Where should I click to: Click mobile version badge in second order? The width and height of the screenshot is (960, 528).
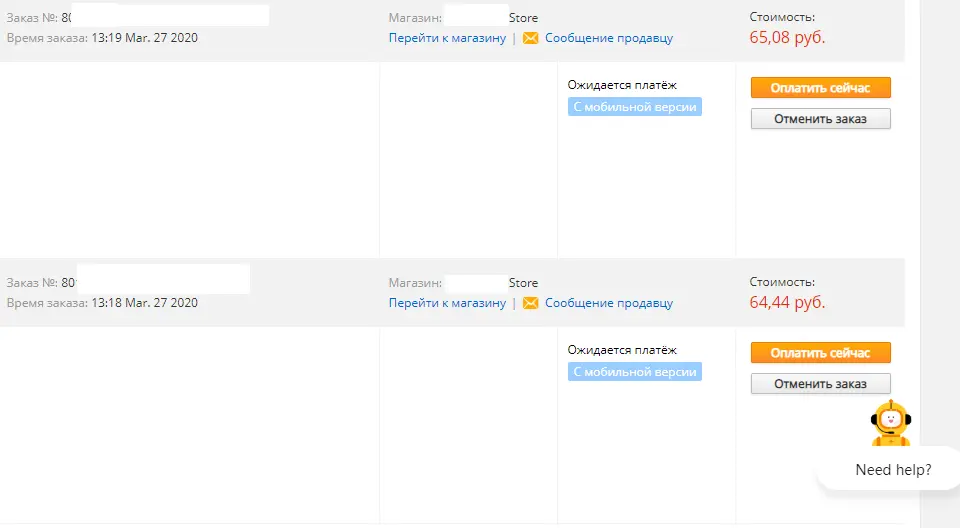(634, 372)
